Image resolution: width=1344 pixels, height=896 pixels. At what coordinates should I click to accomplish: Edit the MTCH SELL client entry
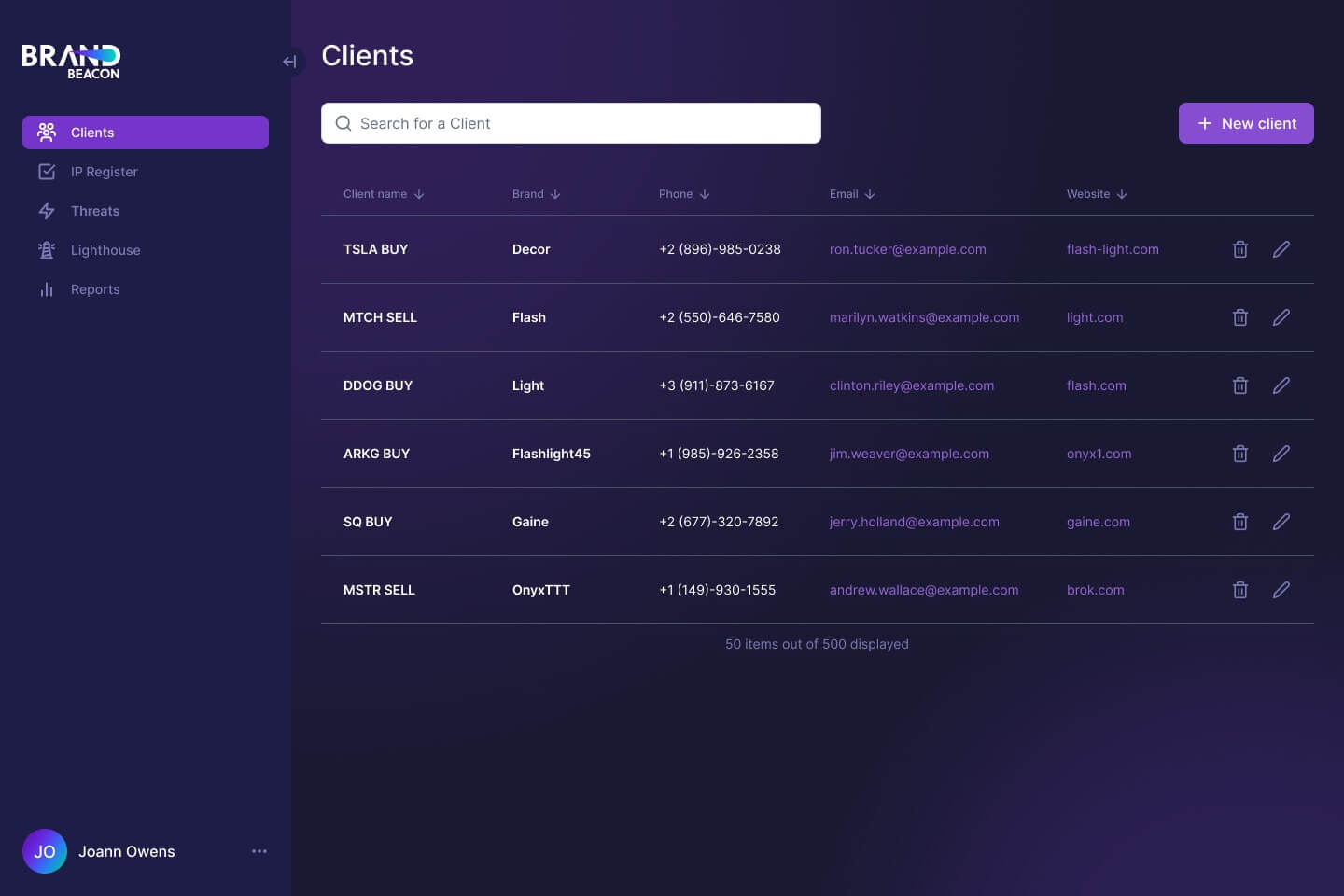pos(1281,317)
